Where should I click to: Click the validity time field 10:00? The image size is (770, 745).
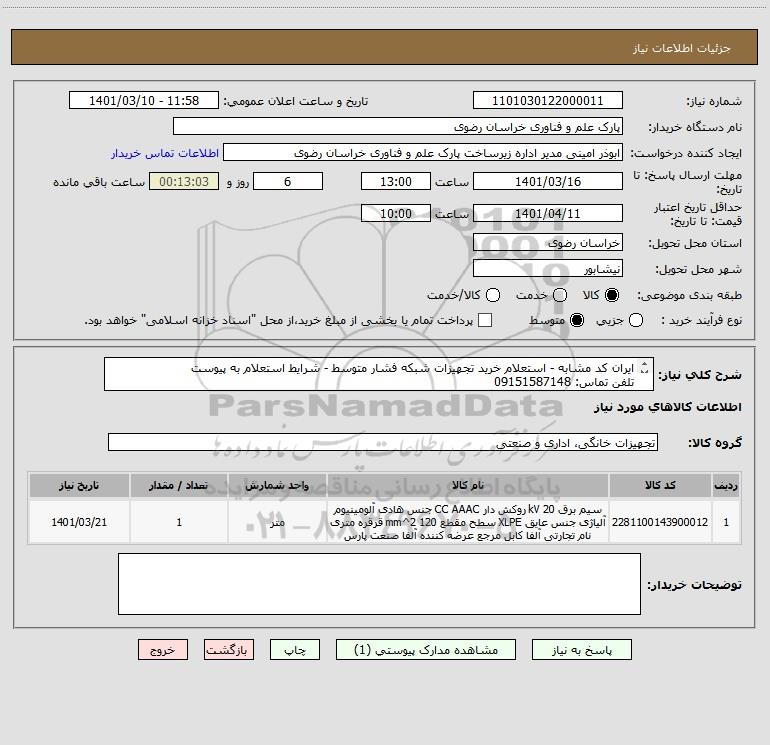(396, 213)
